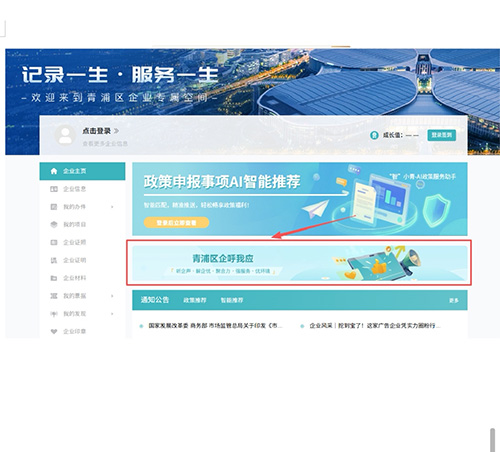Click the heart icon beside 企业印章

[54, 331]
